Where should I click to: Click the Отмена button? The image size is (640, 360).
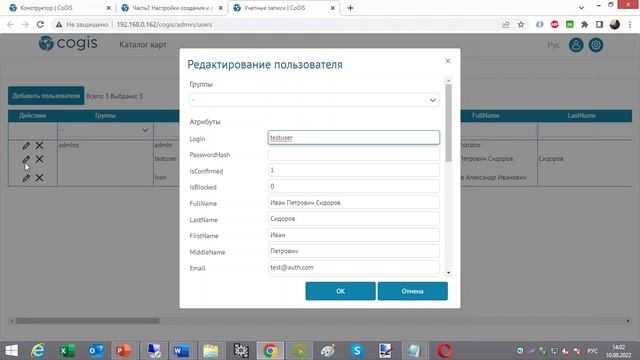[x=413, y=291]
